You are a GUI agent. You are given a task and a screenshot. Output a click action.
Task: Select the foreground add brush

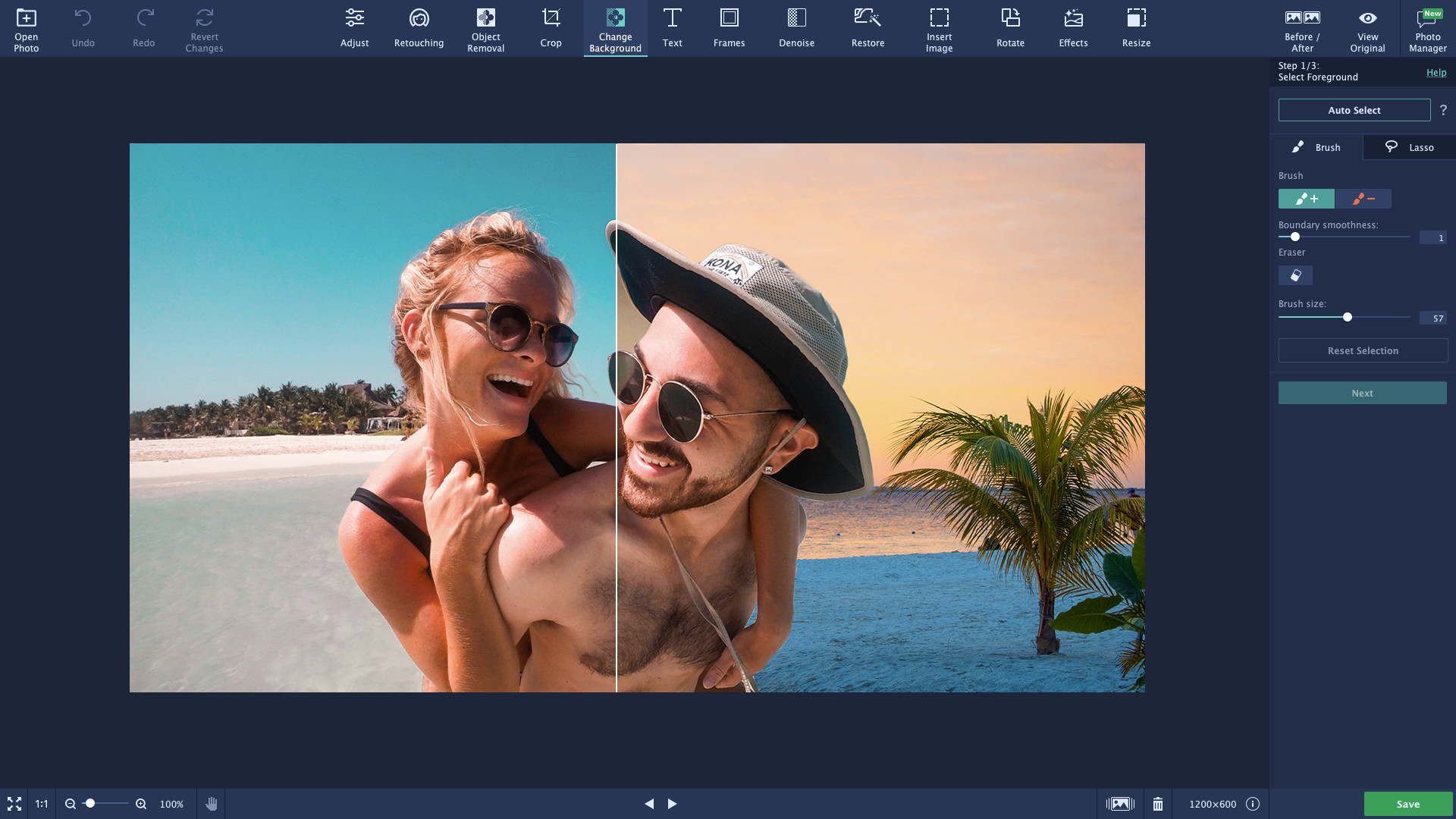[1306, 199]
